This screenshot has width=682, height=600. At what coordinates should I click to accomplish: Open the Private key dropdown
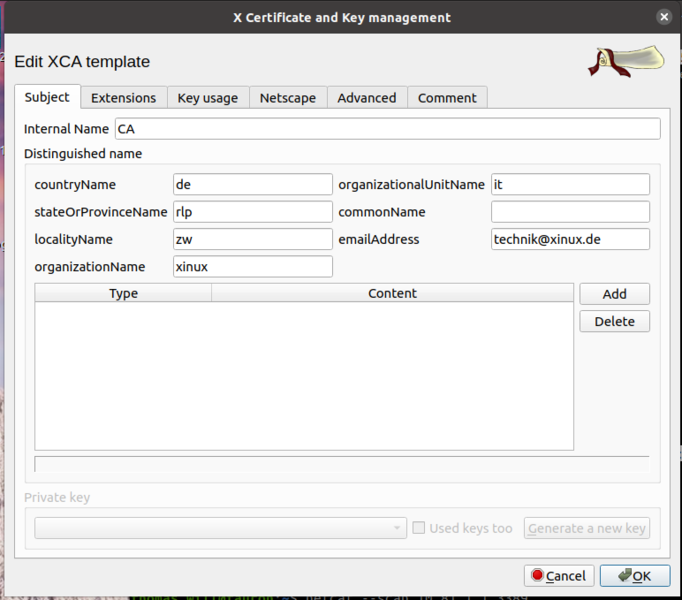click(x=220, y=528)
